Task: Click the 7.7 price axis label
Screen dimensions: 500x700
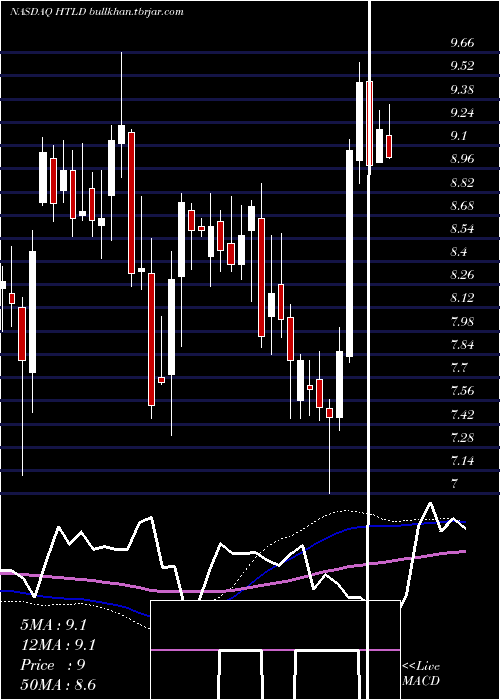Action: (x=459, y=368)
